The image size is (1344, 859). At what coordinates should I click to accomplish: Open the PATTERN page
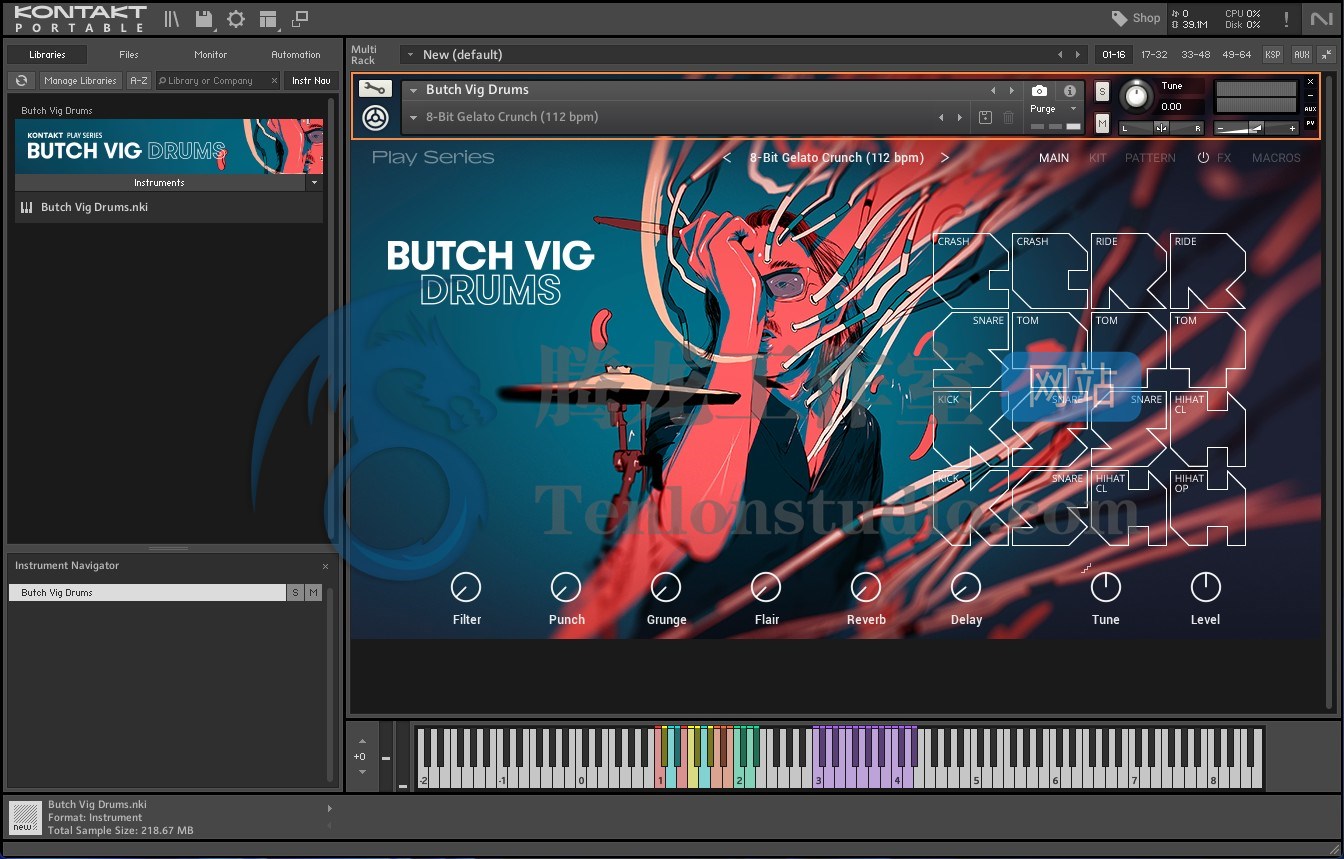pyautogui.click(x=1150, y=158)
